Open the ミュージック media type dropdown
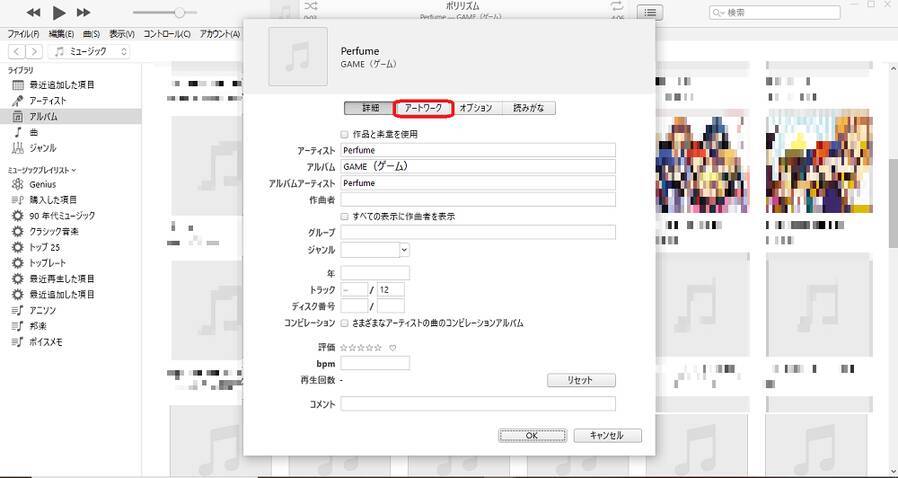The height and width of the screenshot is (478, 898). pos(89,52)
